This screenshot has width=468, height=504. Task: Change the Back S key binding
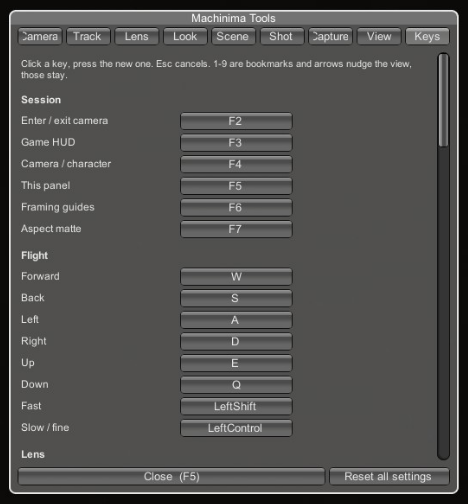236,298
